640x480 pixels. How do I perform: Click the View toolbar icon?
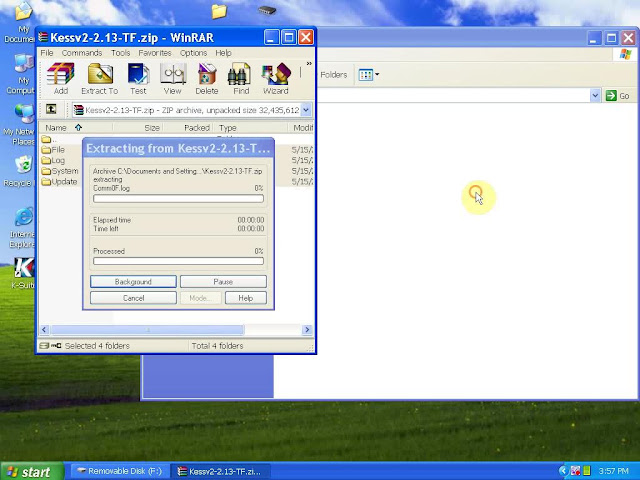tap(172, 79)
